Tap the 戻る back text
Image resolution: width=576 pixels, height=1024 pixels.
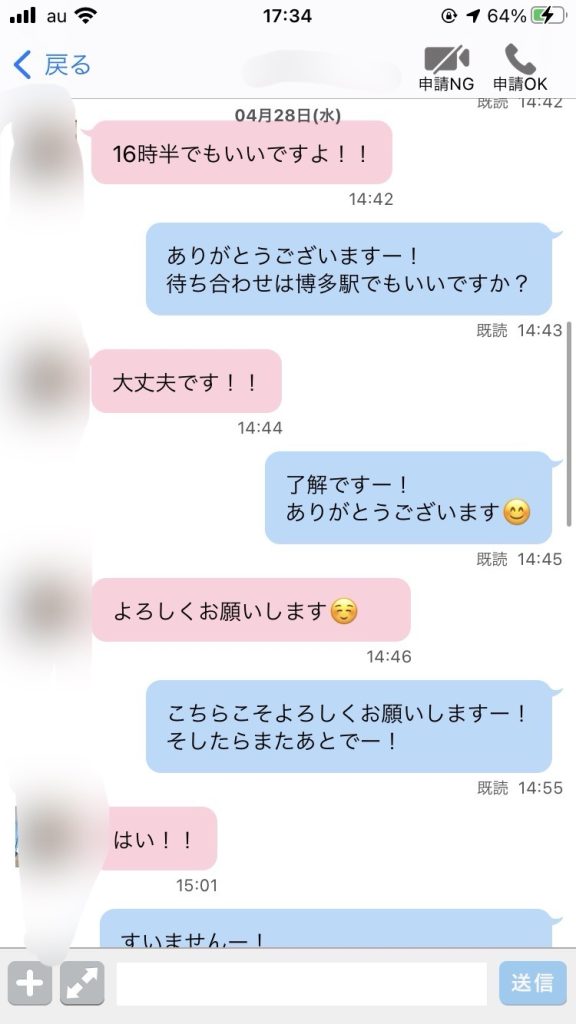point(67,65)
